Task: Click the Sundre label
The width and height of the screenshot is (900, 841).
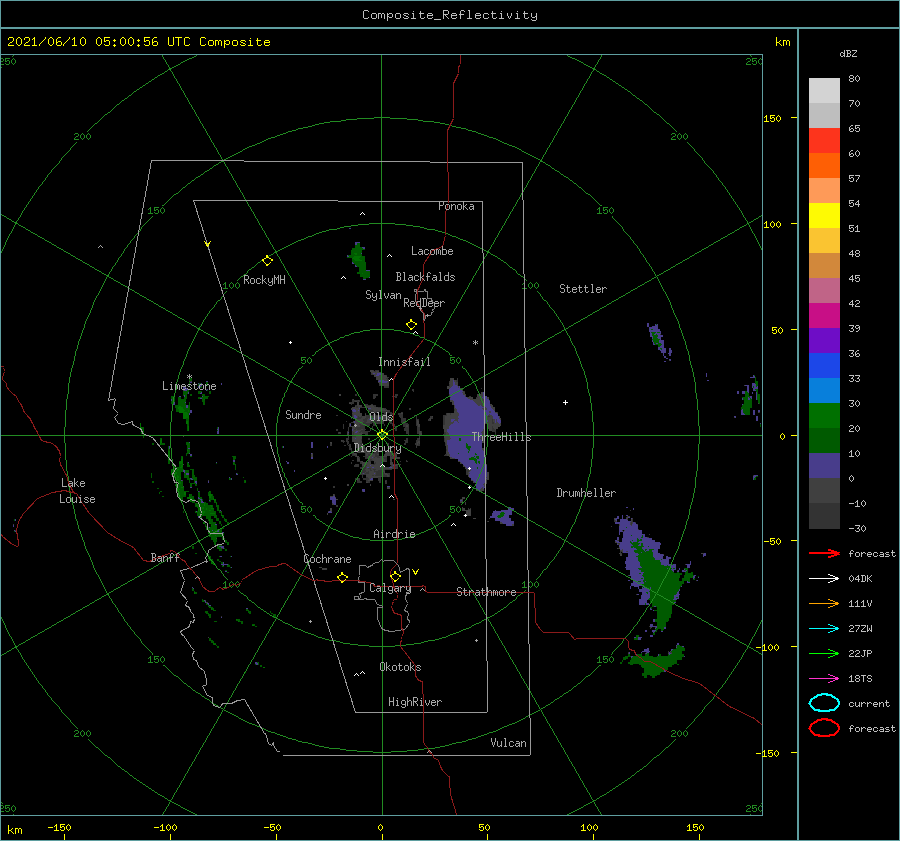Action: pyautogui.click(x=303, y=414)
